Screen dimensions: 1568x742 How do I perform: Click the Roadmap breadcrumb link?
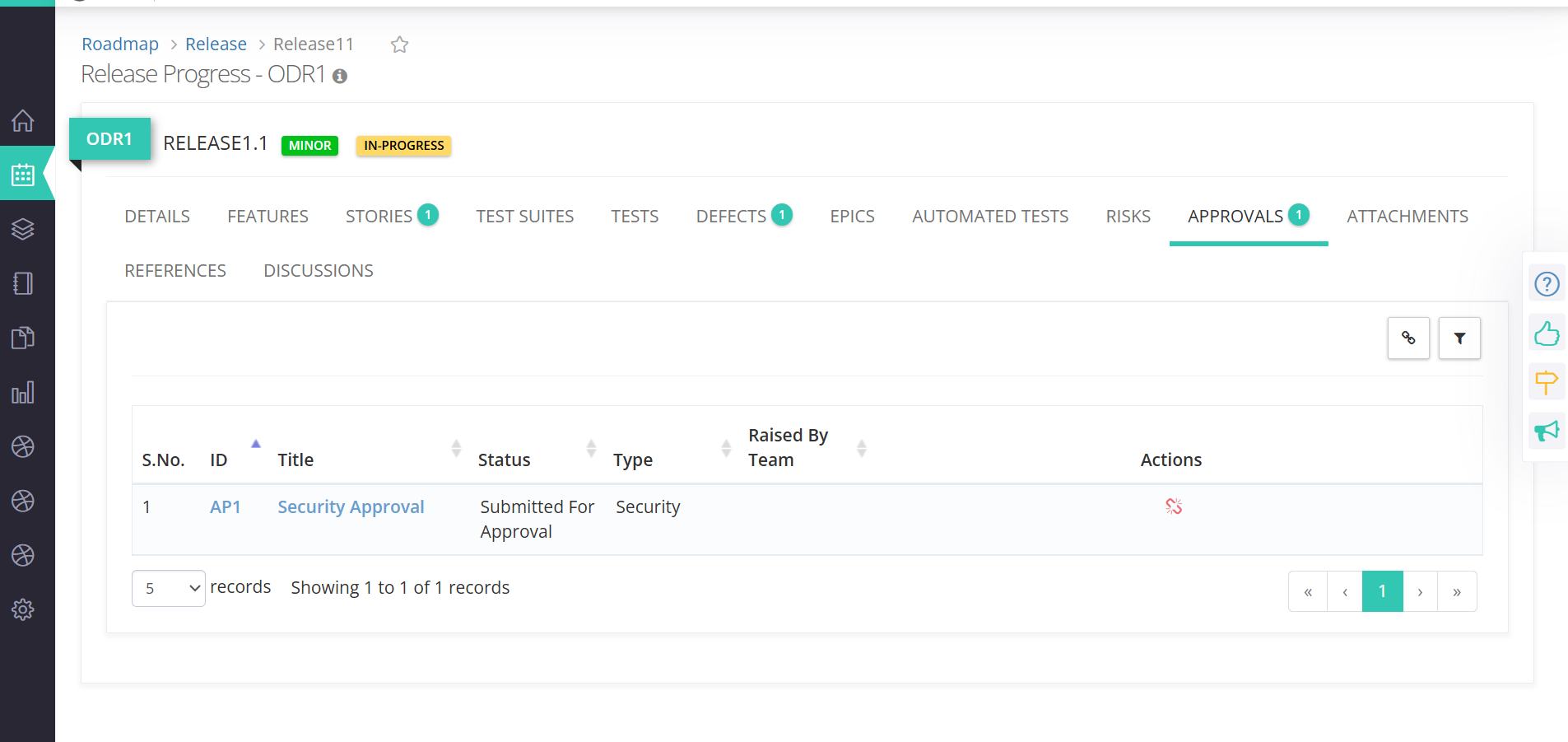120,44
